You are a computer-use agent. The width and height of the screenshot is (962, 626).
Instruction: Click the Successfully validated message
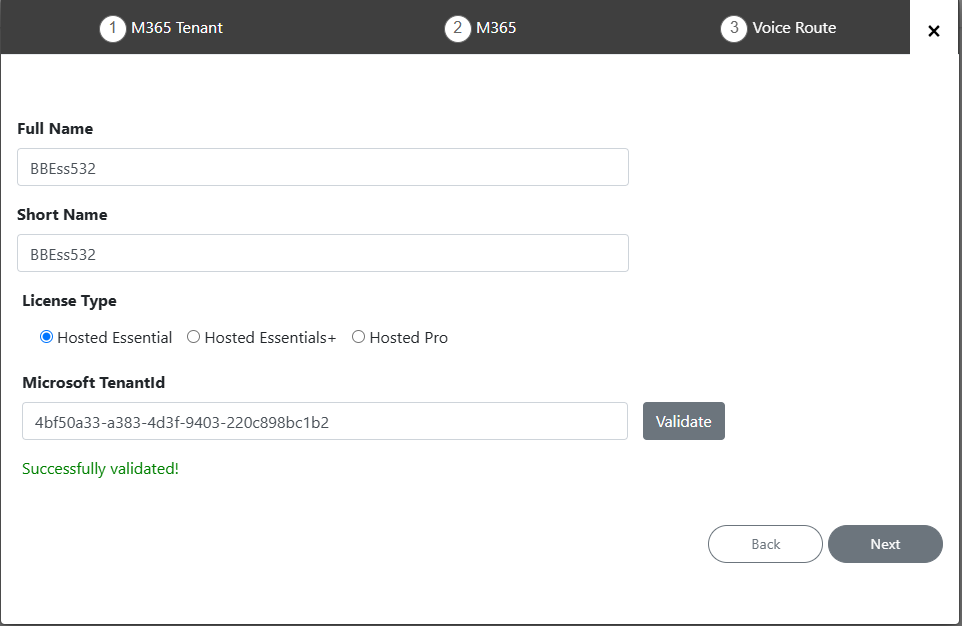(x=101, y=469)
